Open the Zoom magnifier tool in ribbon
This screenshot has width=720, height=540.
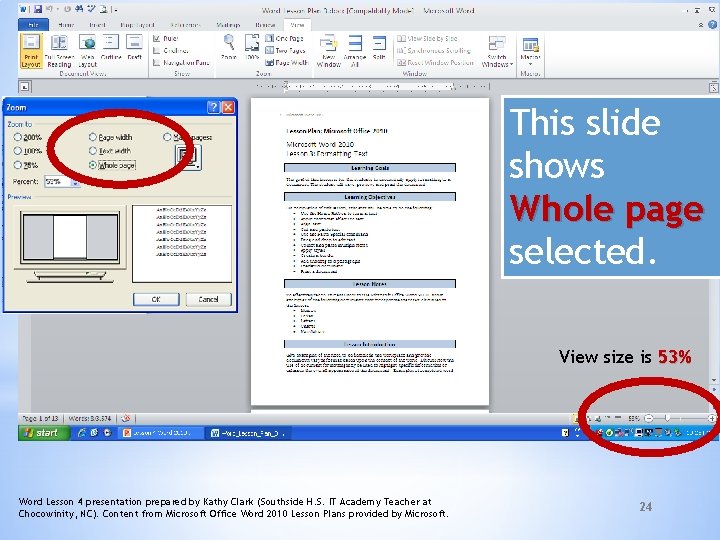click(x=229, y=48)
